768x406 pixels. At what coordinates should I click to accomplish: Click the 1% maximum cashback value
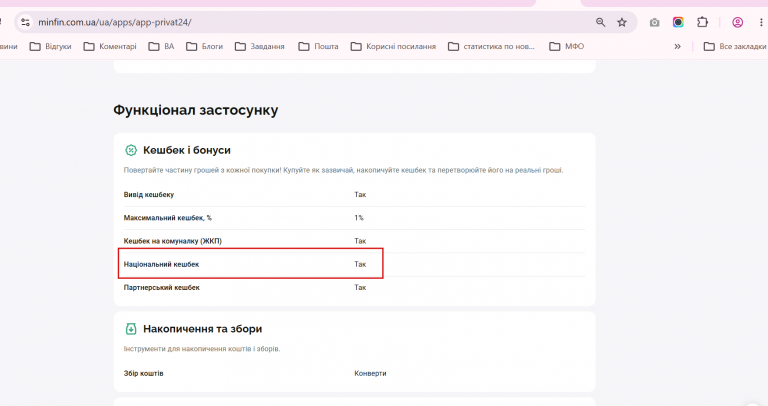point(359,218)
